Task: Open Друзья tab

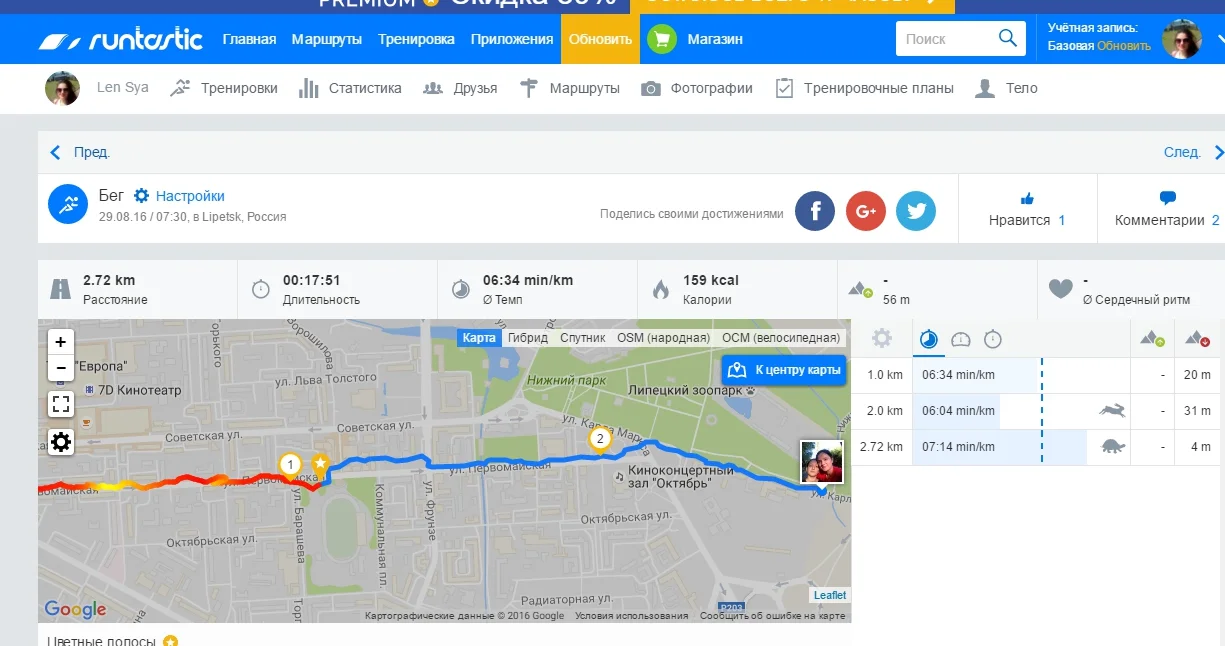Action: [460, 88]
